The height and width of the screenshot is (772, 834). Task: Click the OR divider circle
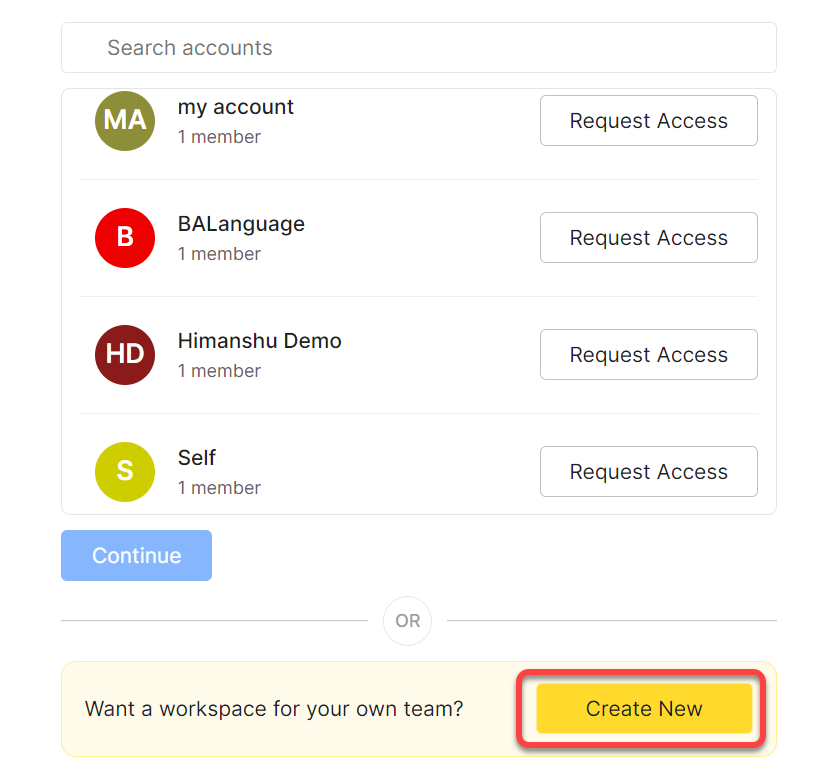click(x=408, y=621)
